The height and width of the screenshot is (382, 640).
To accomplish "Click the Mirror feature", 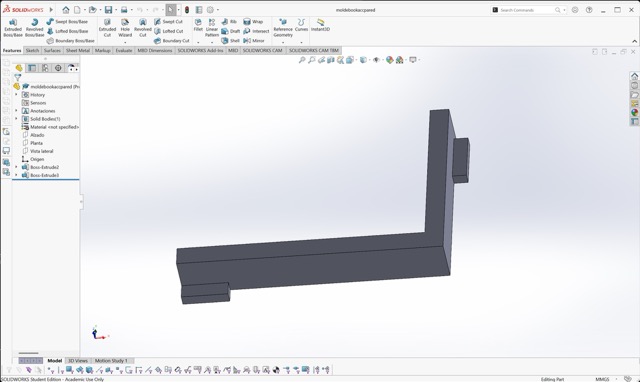I will tap(254, 41).
